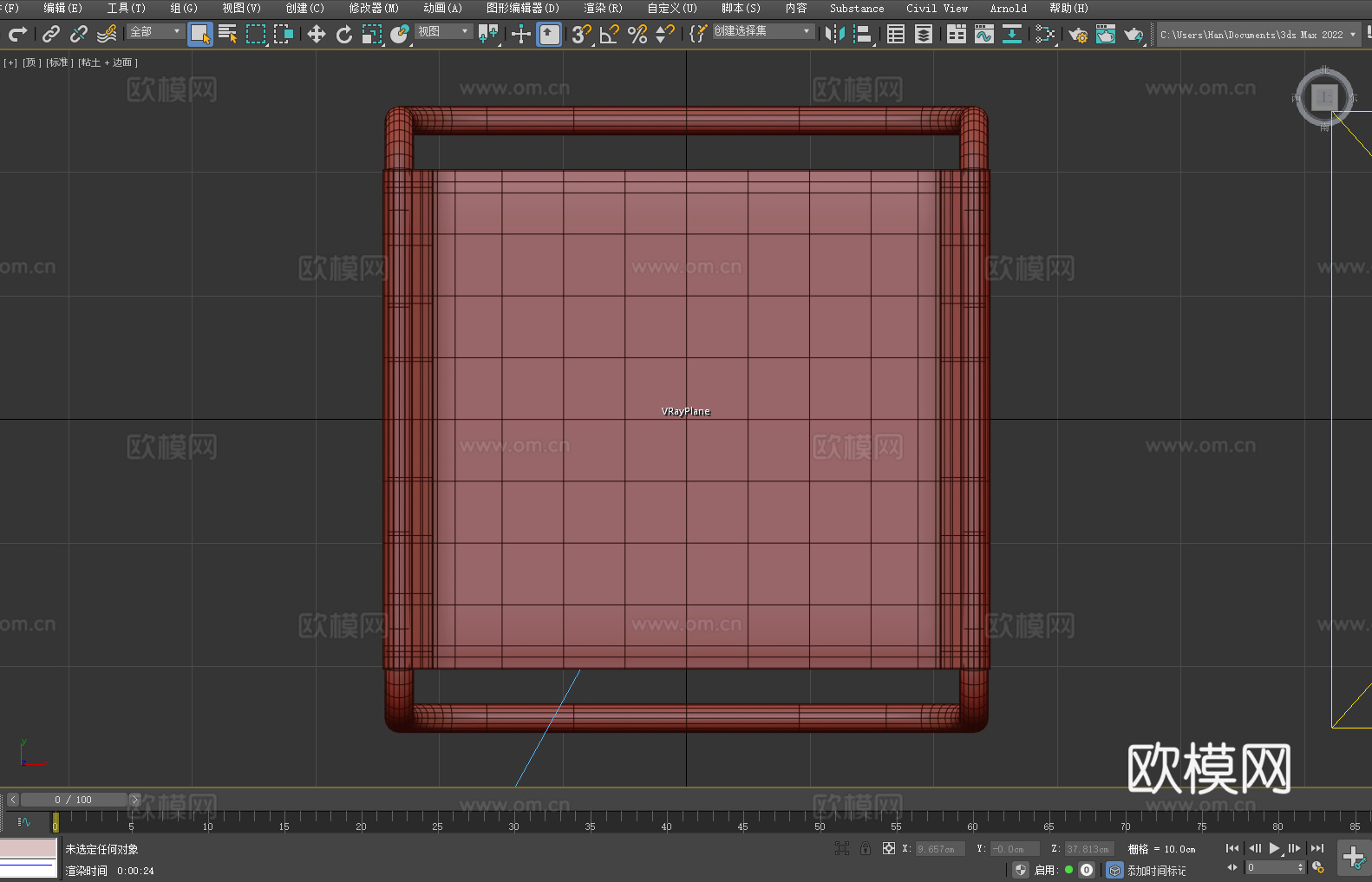Screen dimensions: 1372x882
Task: Click the Mirror tool icon
Action: 835,34
